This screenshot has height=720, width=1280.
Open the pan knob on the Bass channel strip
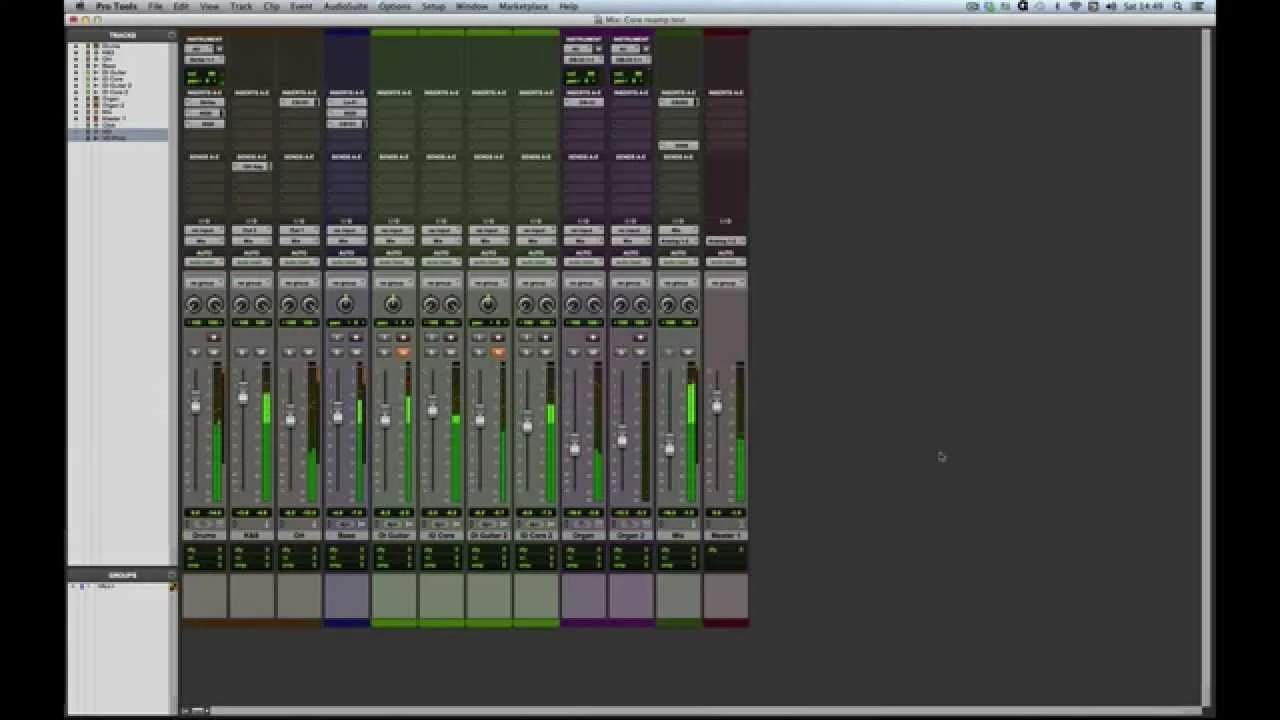(345, 303)
